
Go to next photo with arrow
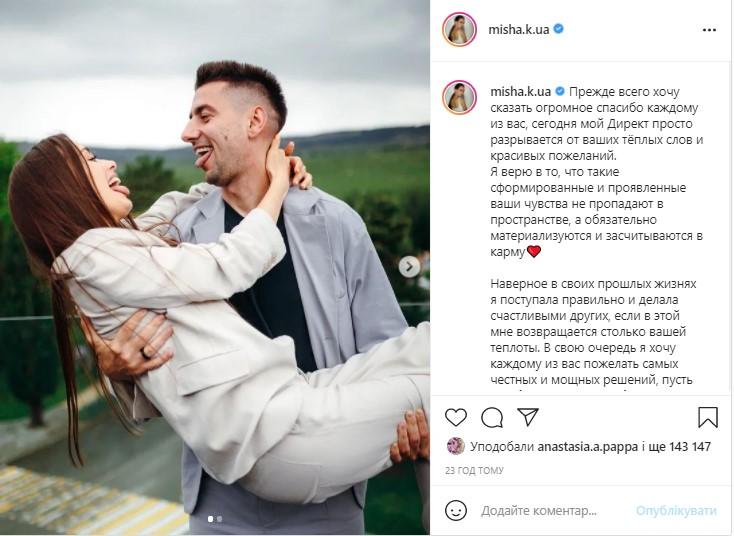click(409, 267)
